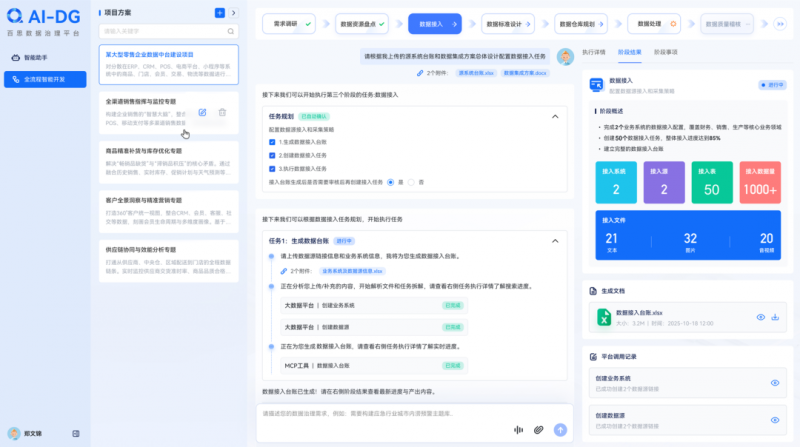The width and height of the screenshot is (800, 447).
Task: Open 业务系统及数据源信息.xlsx attachment
Action: (x=352, y=271)
